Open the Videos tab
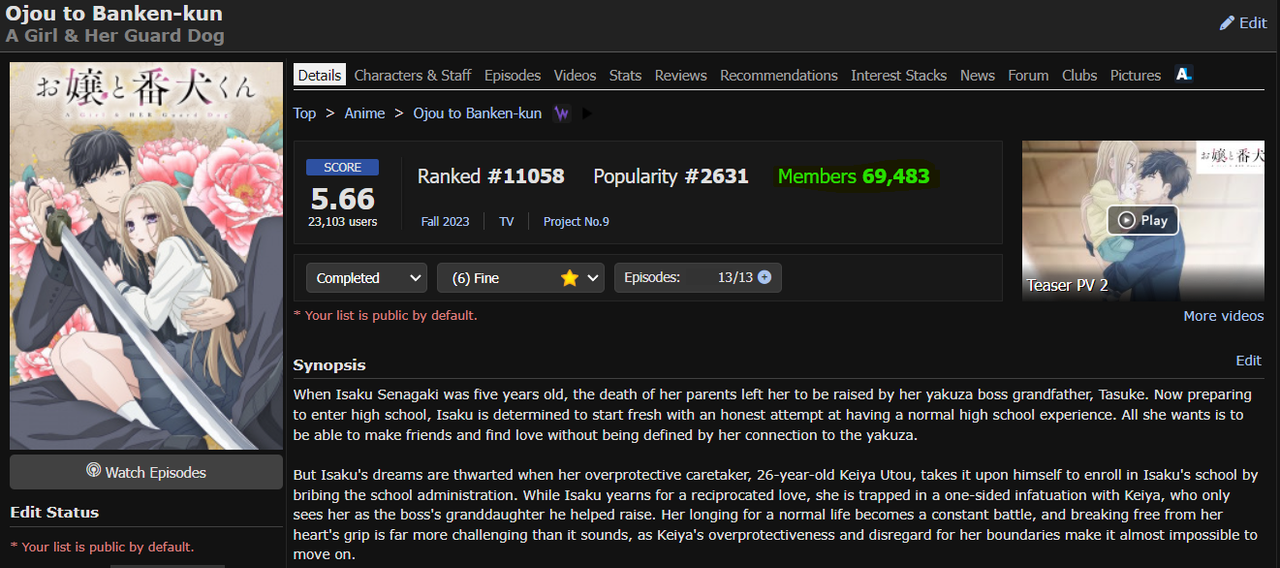1280x568 pixels. pyautogui.click(x=575, y=75)
